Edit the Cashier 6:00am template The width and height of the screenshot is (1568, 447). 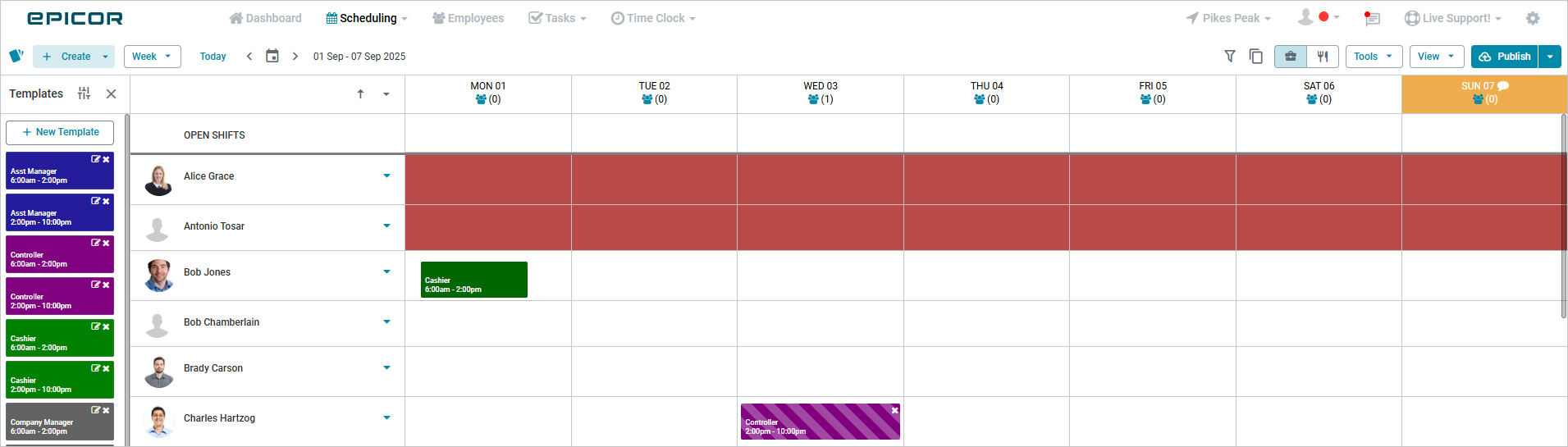click(x=96, y=326)
